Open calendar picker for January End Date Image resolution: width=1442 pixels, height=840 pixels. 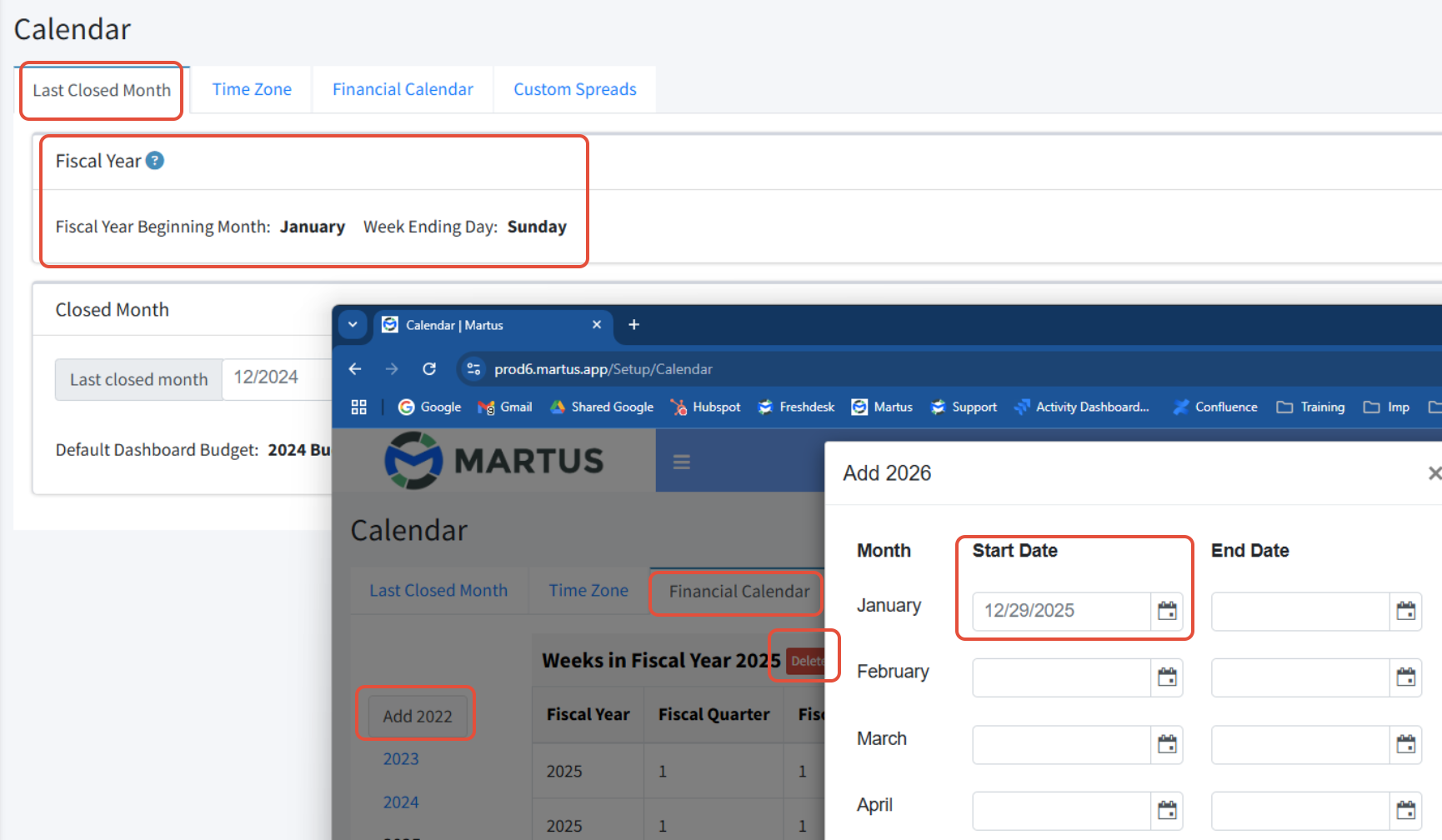(x=1405, y=611)
